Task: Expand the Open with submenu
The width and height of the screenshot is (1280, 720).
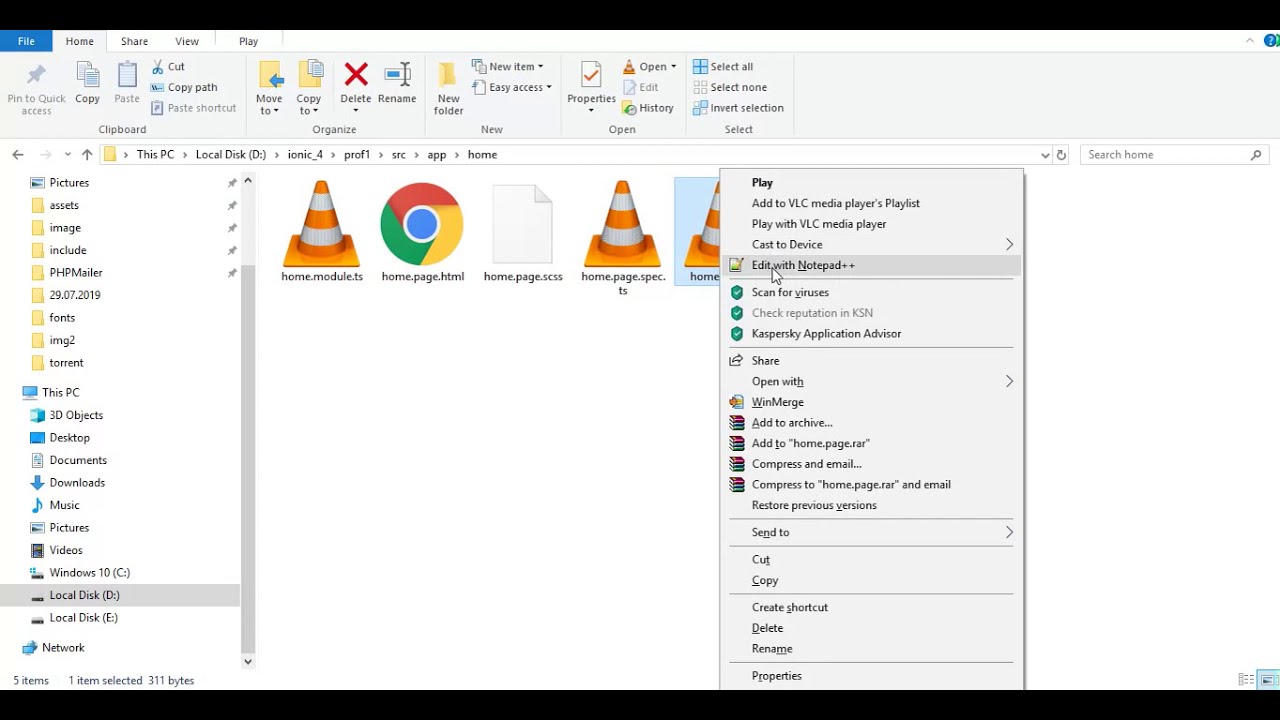Action: point(871,381)
